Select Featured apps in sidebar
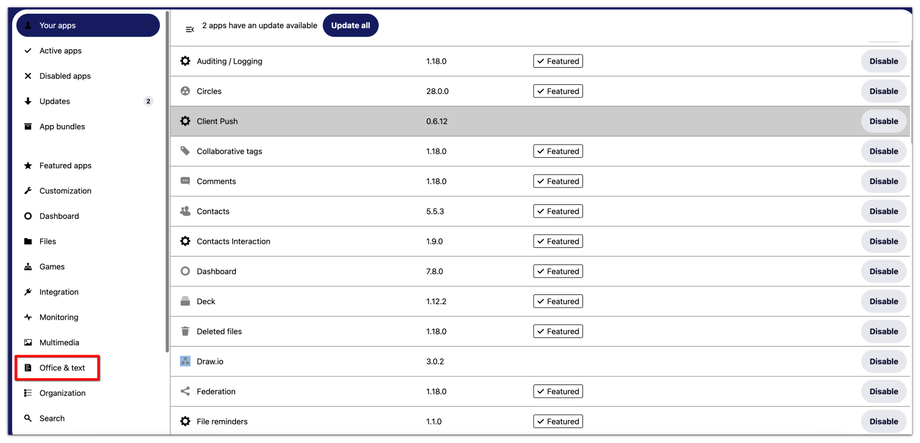 click(65, 166)
